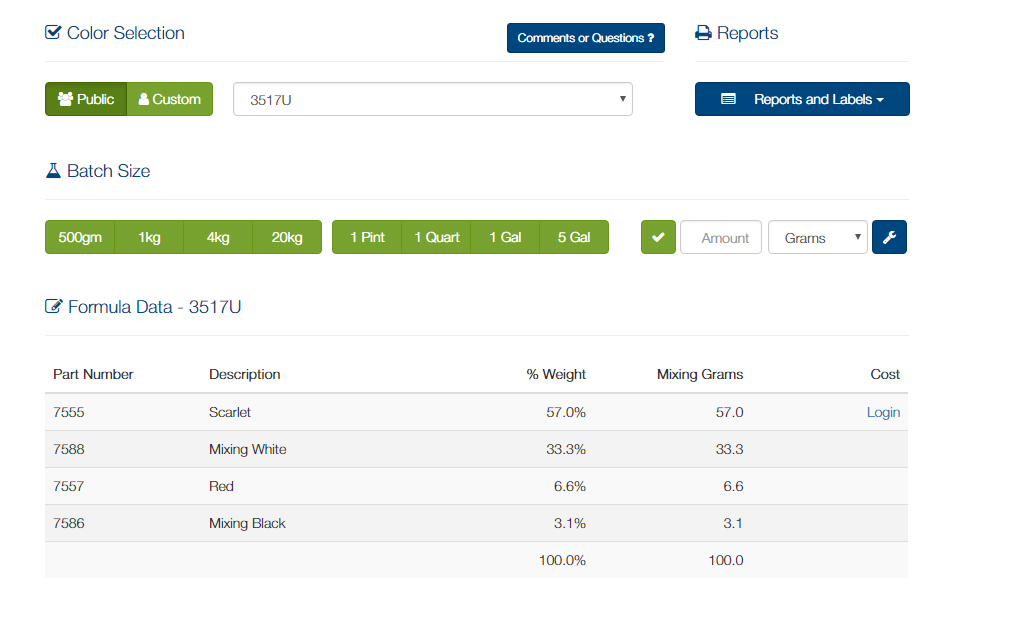This screenshot has width=1024, height=622.
Task: Select the 4kg batch size
Action: coord(218,237)
